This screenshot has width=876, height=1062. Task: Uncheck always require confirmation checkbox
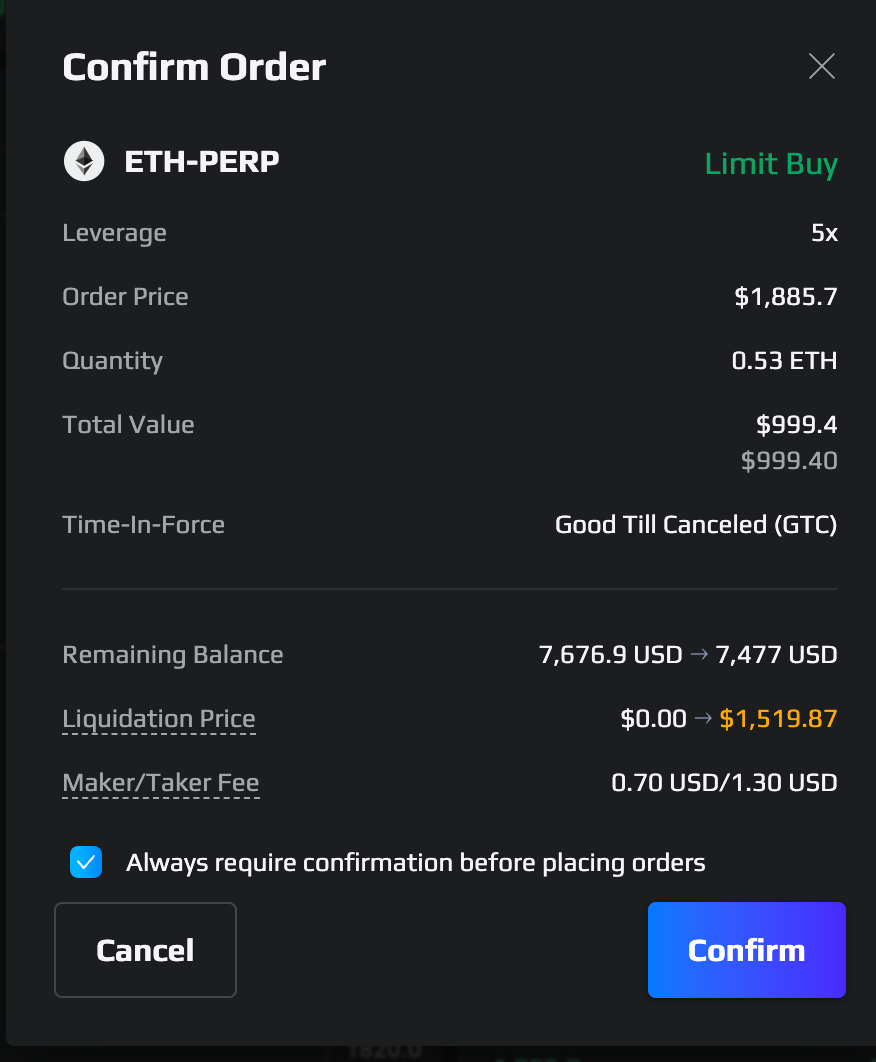tap(86, 862)
